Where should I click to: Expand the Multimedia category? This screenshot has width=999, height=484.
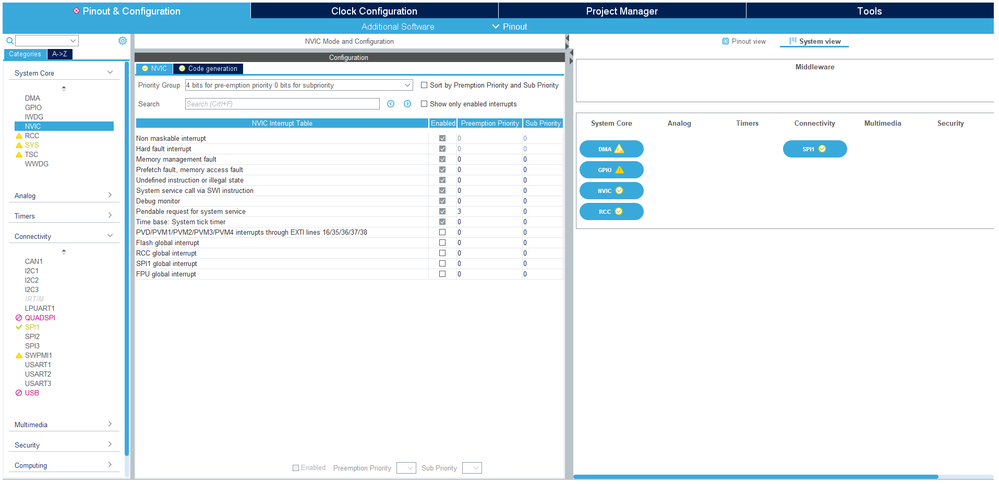[63, 424]
